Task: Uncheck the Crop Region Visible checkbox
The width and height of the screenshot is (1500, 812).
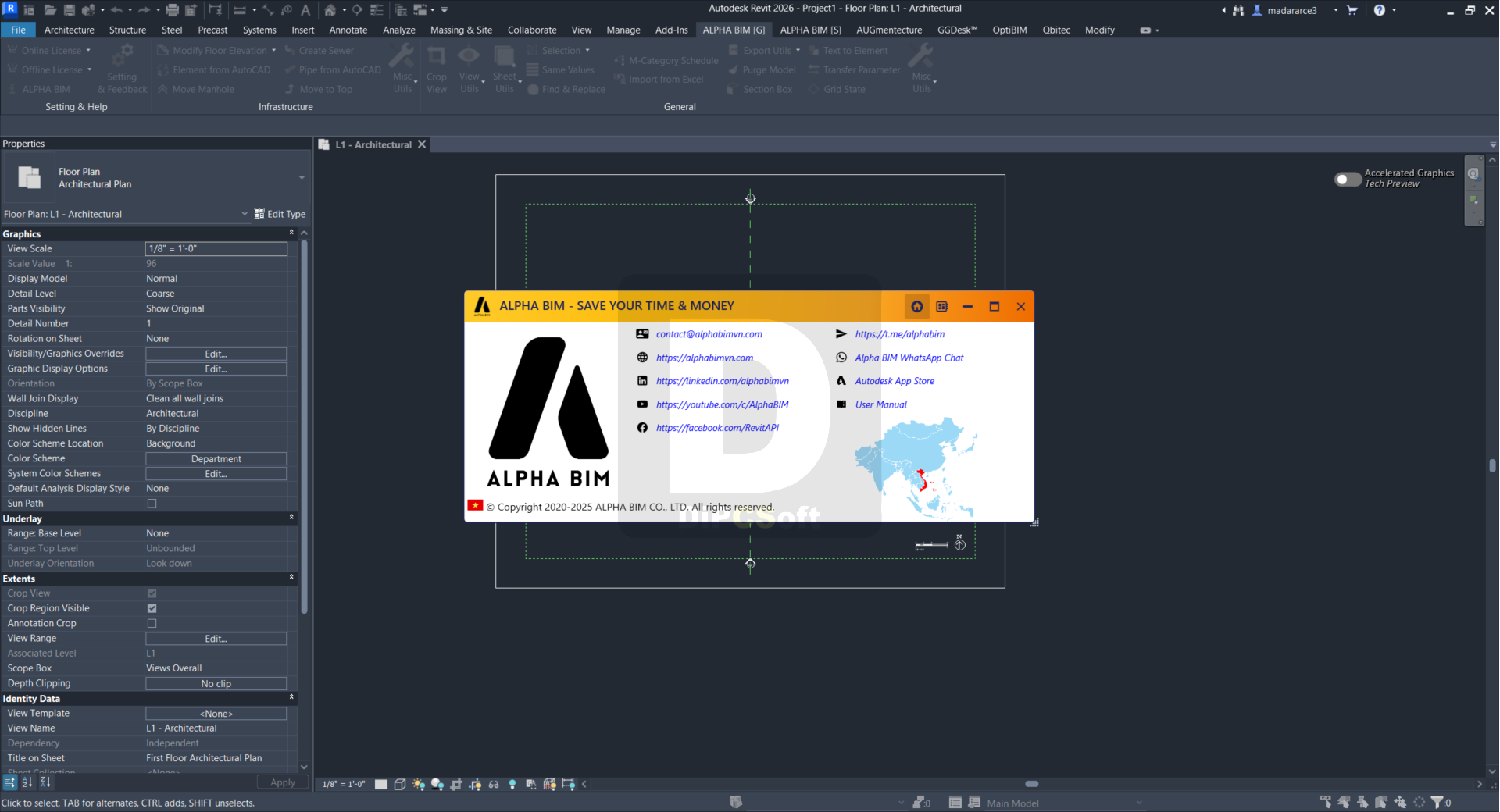Action: [x=152, y=608]
